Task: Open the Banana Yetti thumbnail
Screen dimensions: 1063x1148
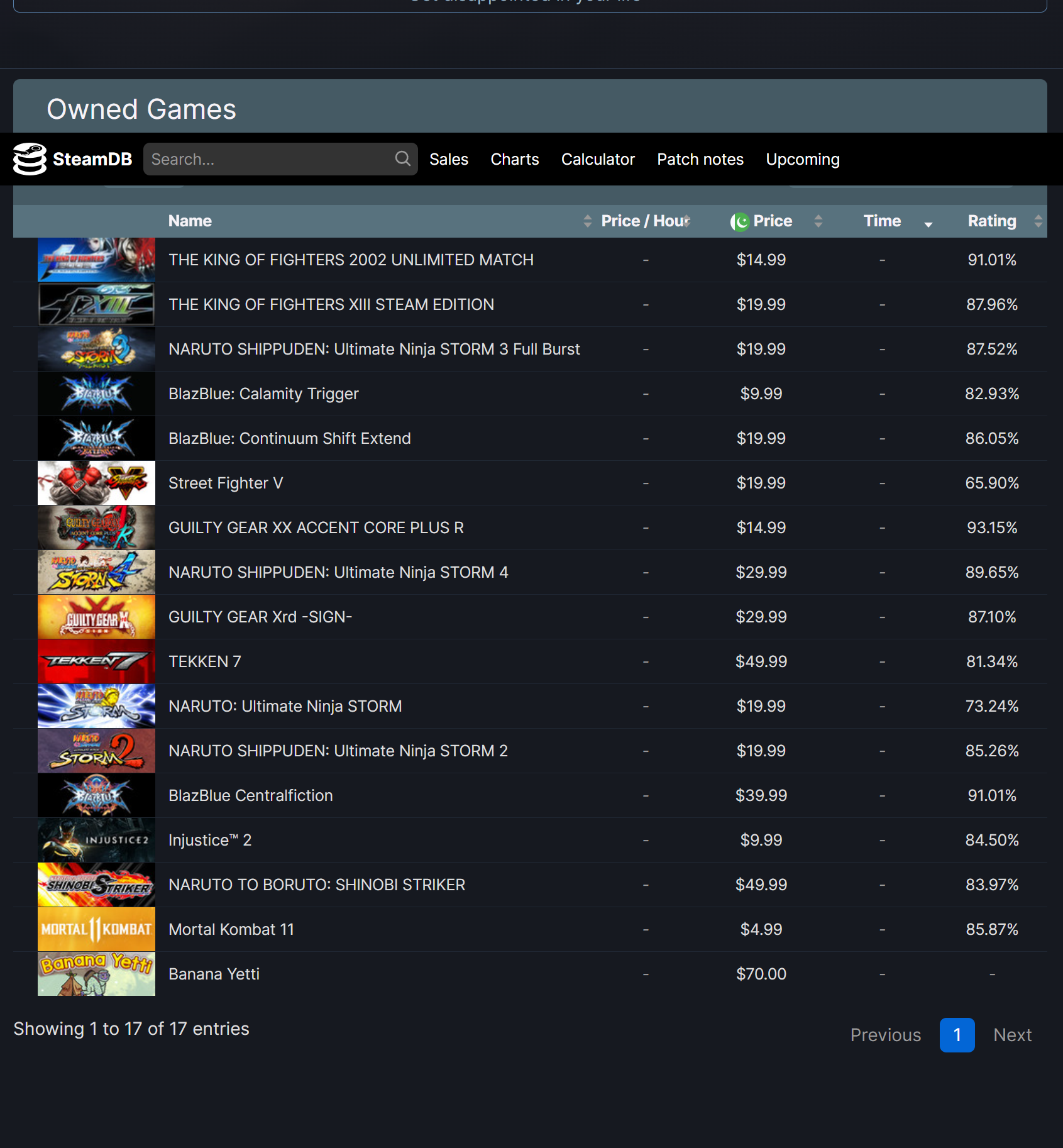Action: tap(96, 974)
